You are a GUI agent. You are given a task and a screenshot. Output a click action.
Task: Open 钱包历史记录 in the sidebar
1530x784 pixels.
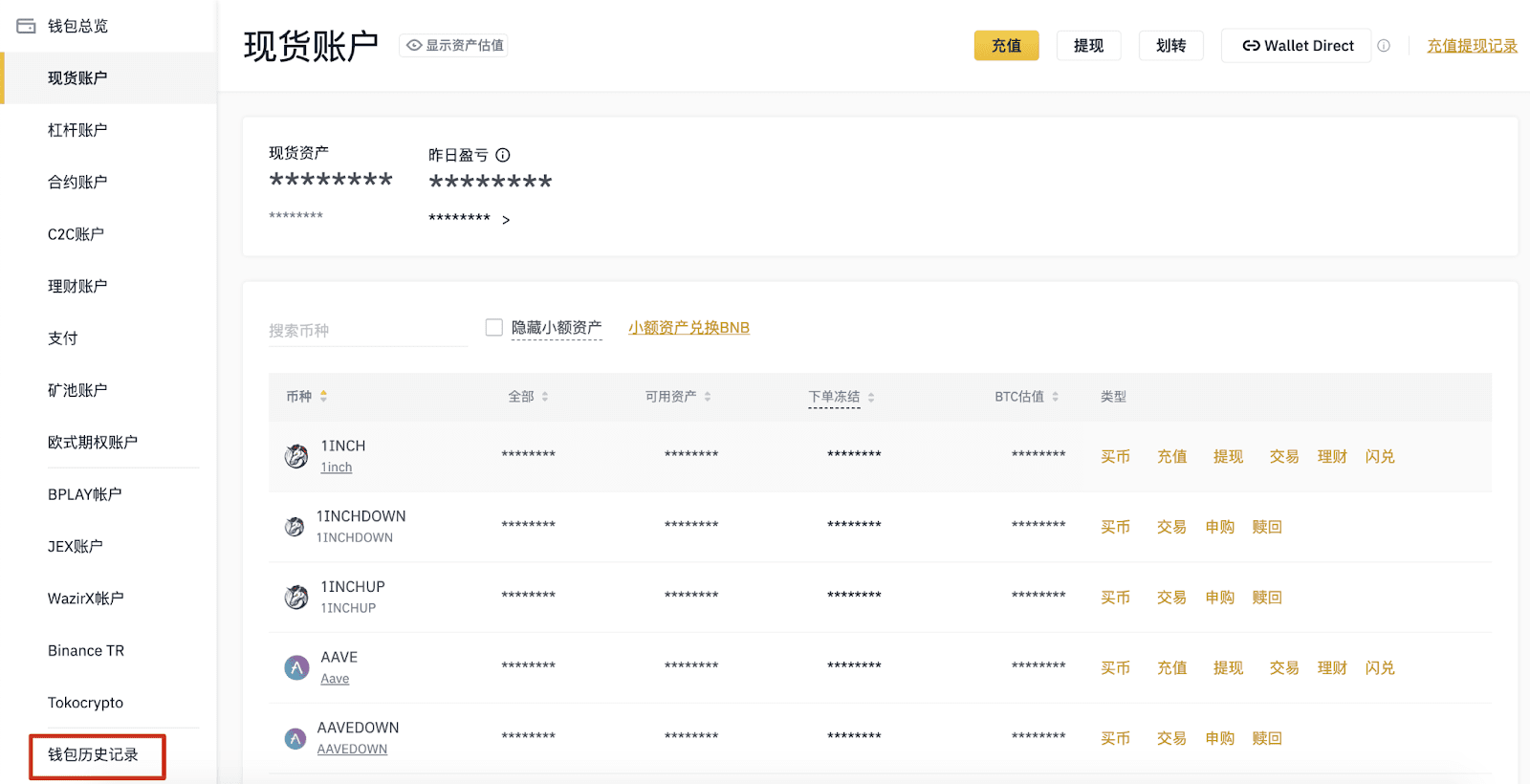point(94,755)
